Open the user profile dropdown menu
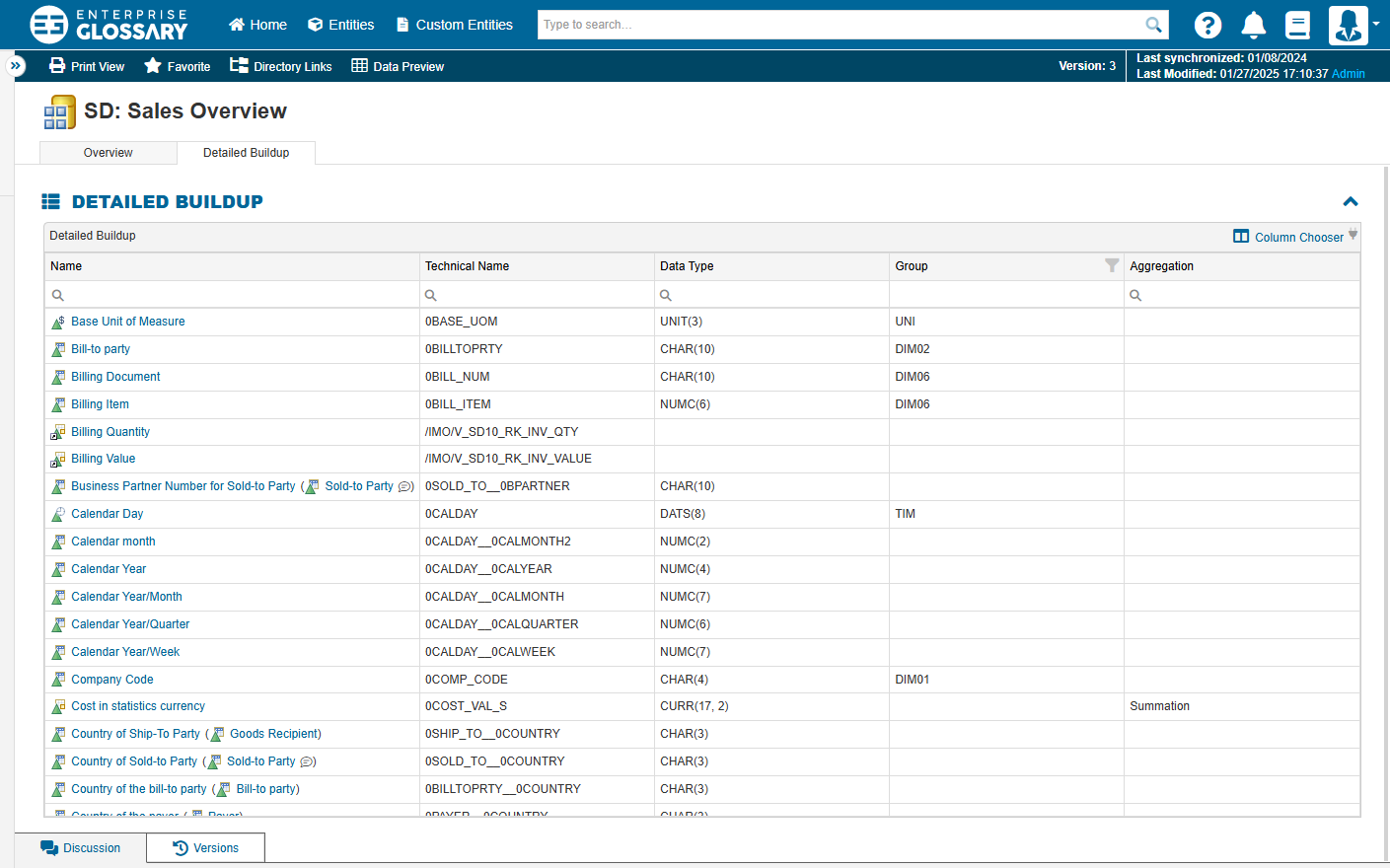 [x=1353, y=25]
